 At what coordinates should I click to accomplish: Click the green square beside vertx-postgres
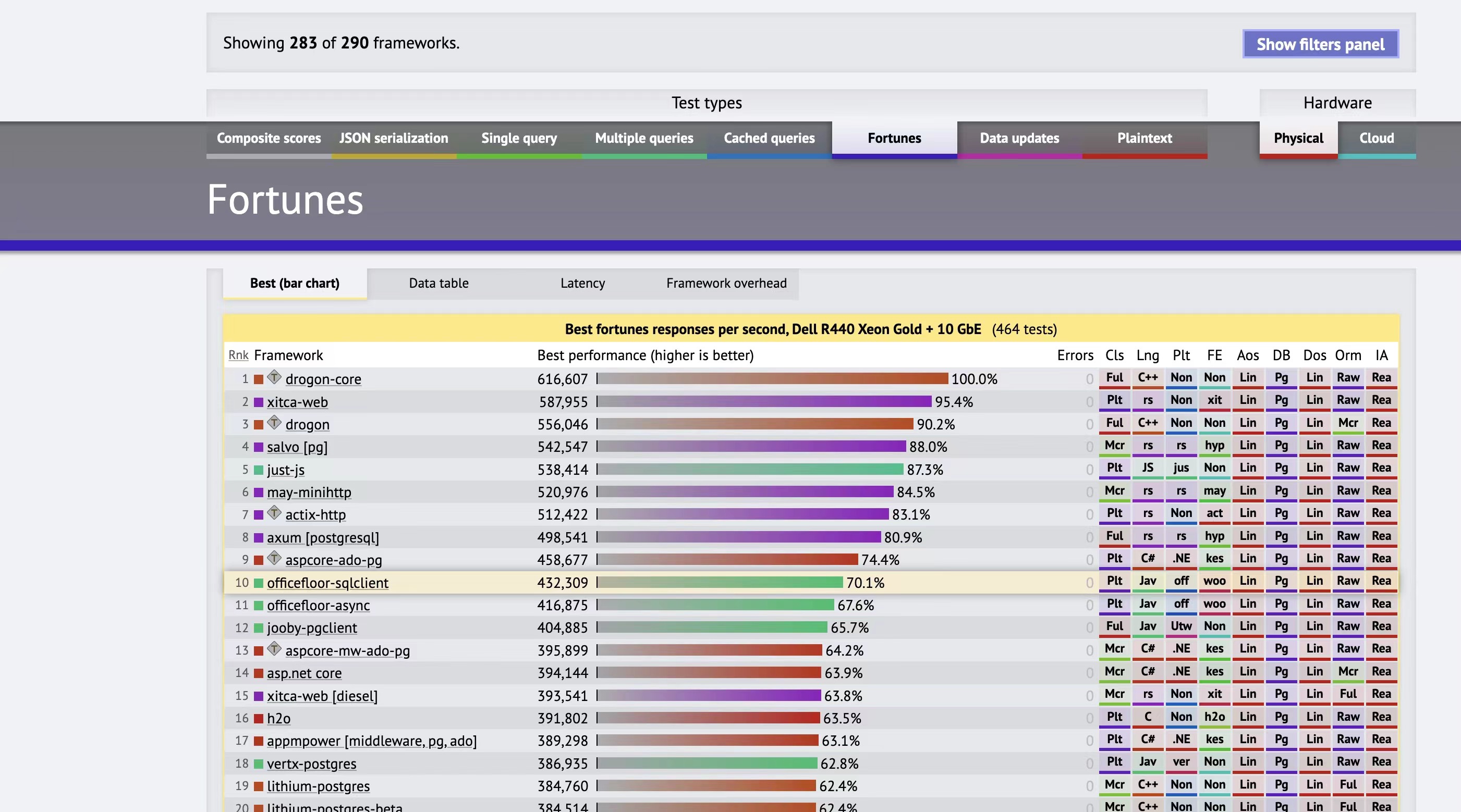pos(259,764)
